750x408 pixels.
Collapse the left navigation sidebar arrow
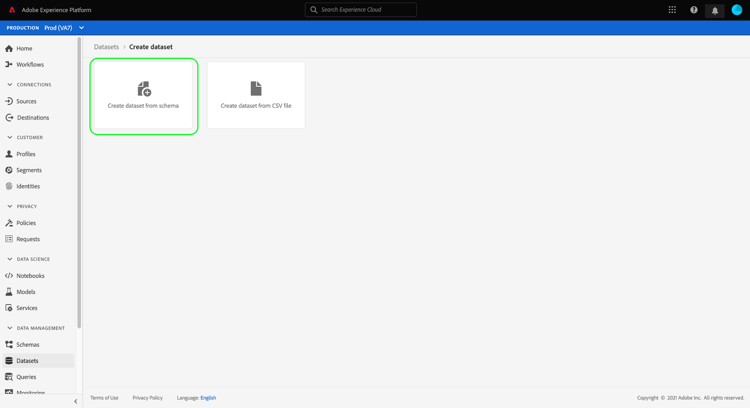click(76, 401)
